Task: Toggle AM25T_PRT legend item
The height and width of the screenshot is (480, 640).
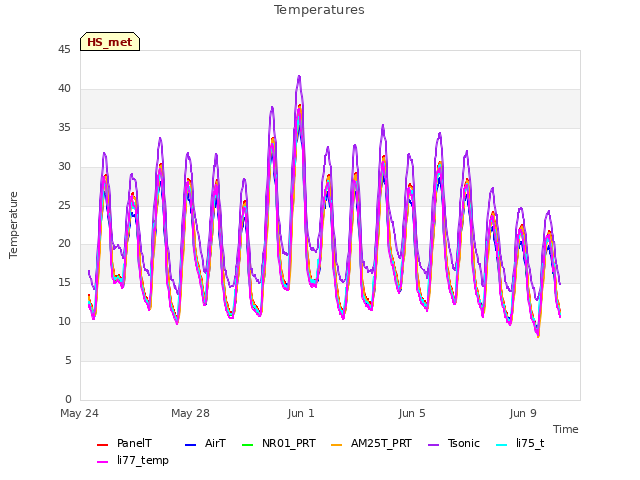Action: coord(371,444)
